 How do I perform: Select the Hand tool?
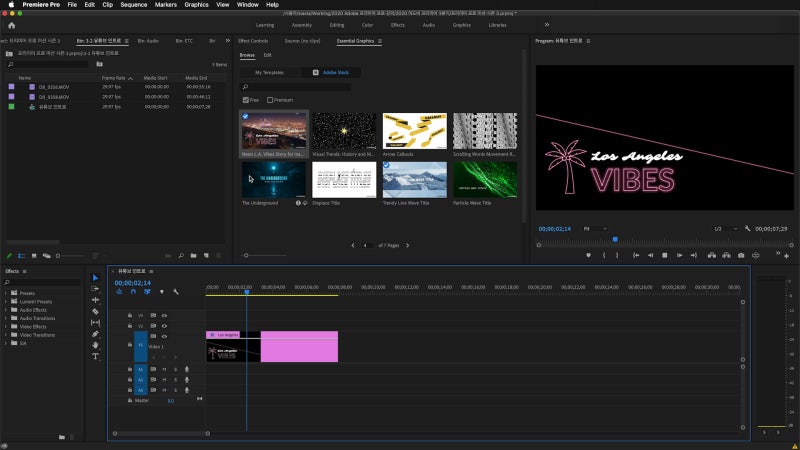pos(95,345)
